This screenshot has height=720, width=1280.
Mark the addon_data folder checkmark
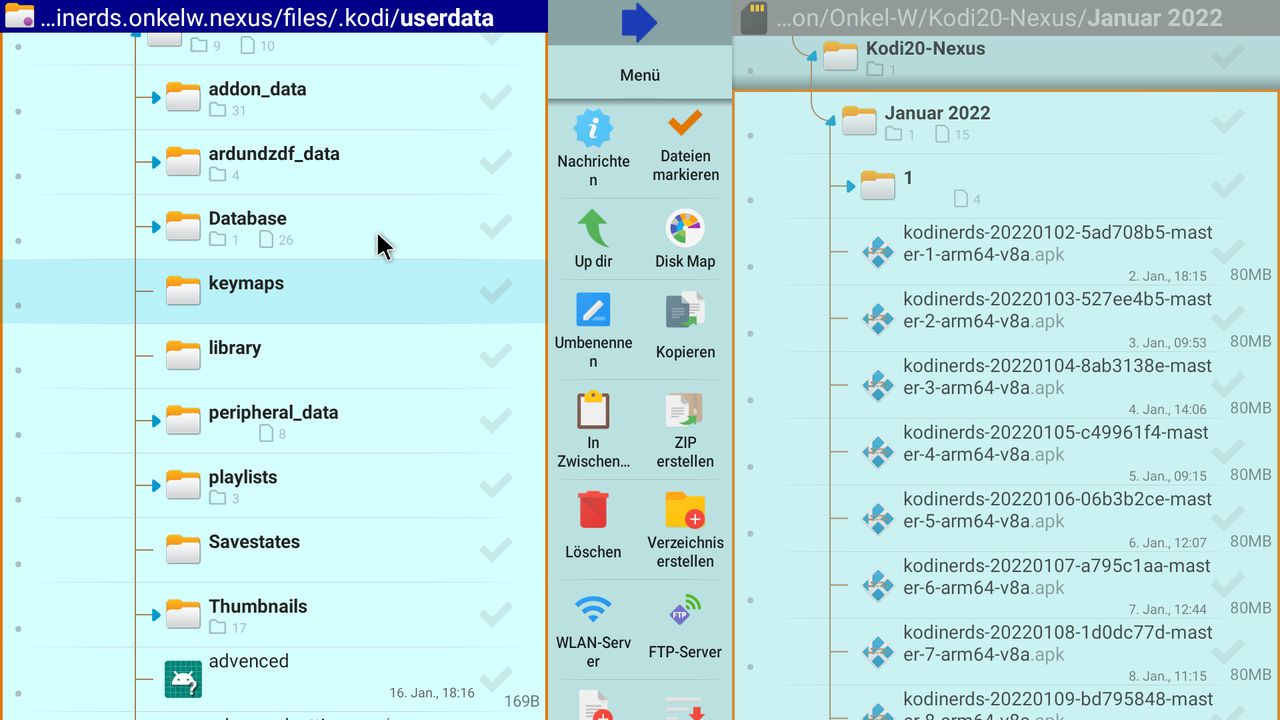tap(495, 98)
